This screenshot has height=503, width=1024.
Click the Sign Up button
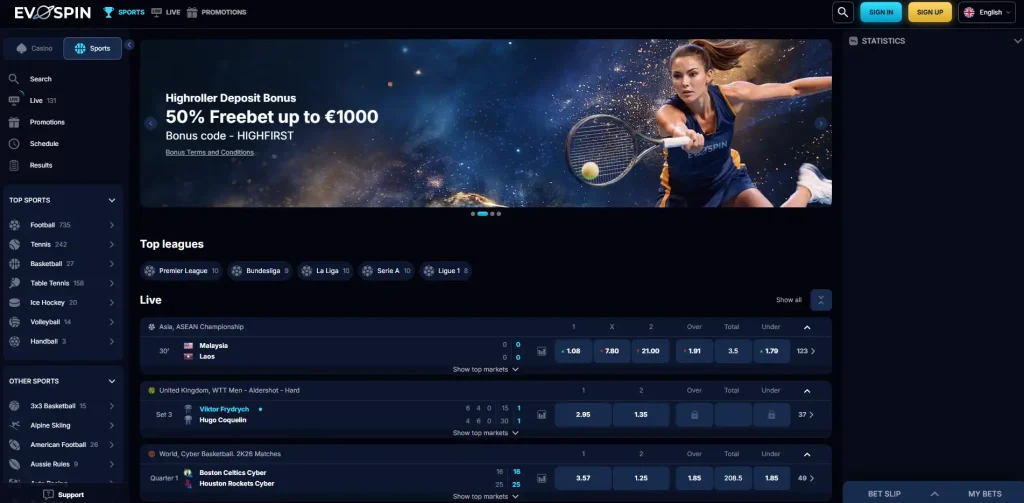pos(930,12)
